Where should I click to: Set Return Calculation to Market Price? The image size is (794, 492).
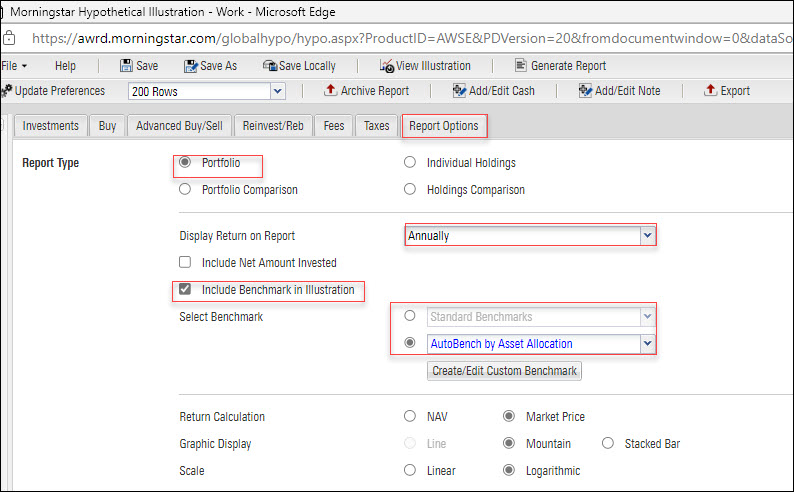pyautogui.click(x=508, y=416)
